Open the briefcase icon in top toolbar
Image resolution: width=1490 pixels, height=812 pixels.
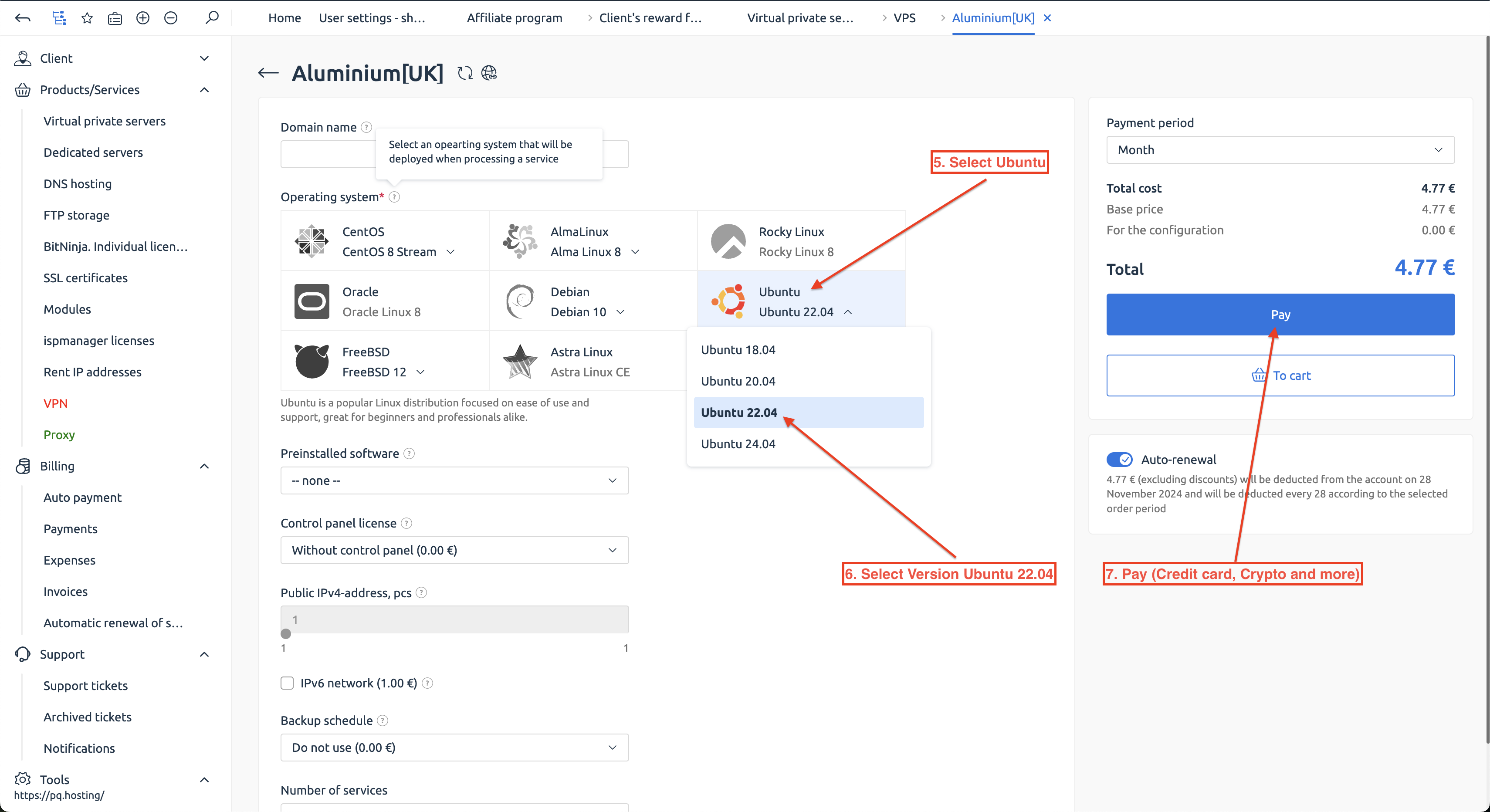coord(115,18)
